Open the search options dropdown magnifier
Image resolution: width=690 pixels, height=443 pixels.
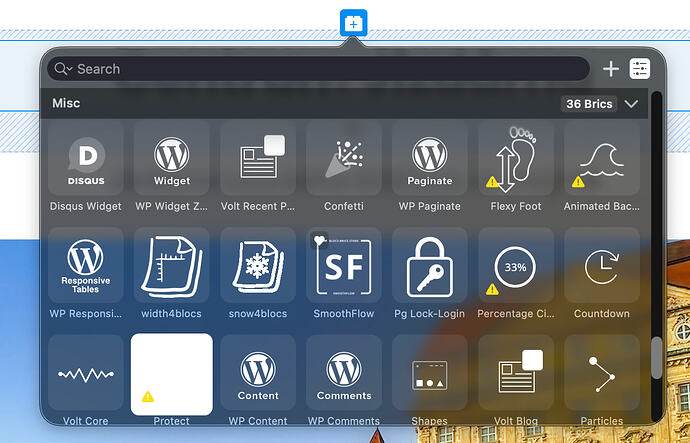(63, 69)
